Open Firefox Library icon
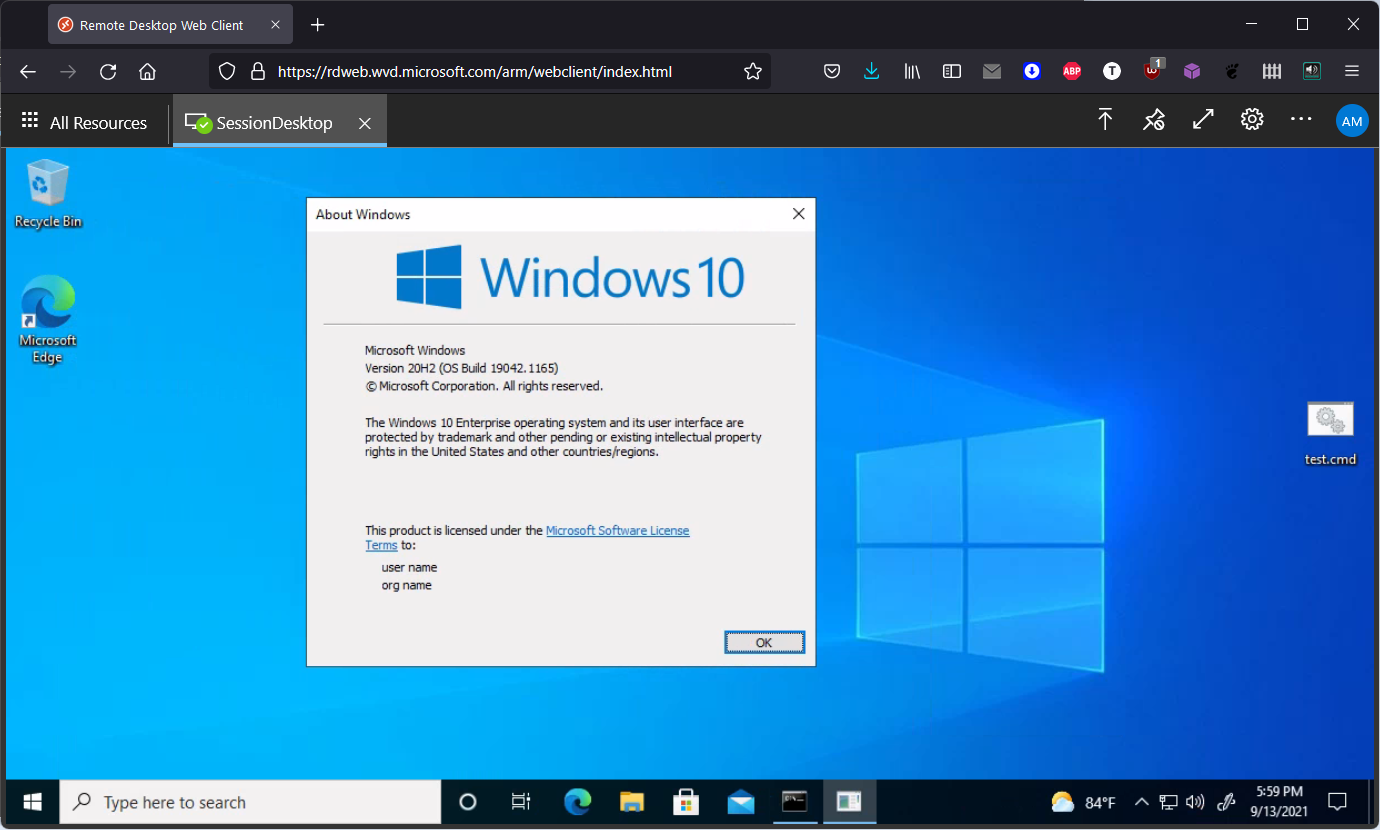Viewport: 1380px width, 830px height. point(912,71)
